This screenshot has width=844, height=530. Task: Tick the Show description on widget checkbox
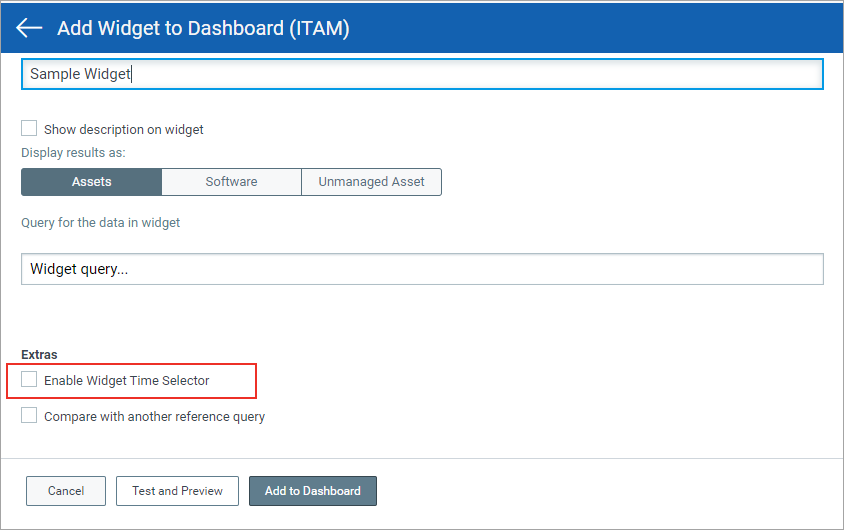(29, 129)
